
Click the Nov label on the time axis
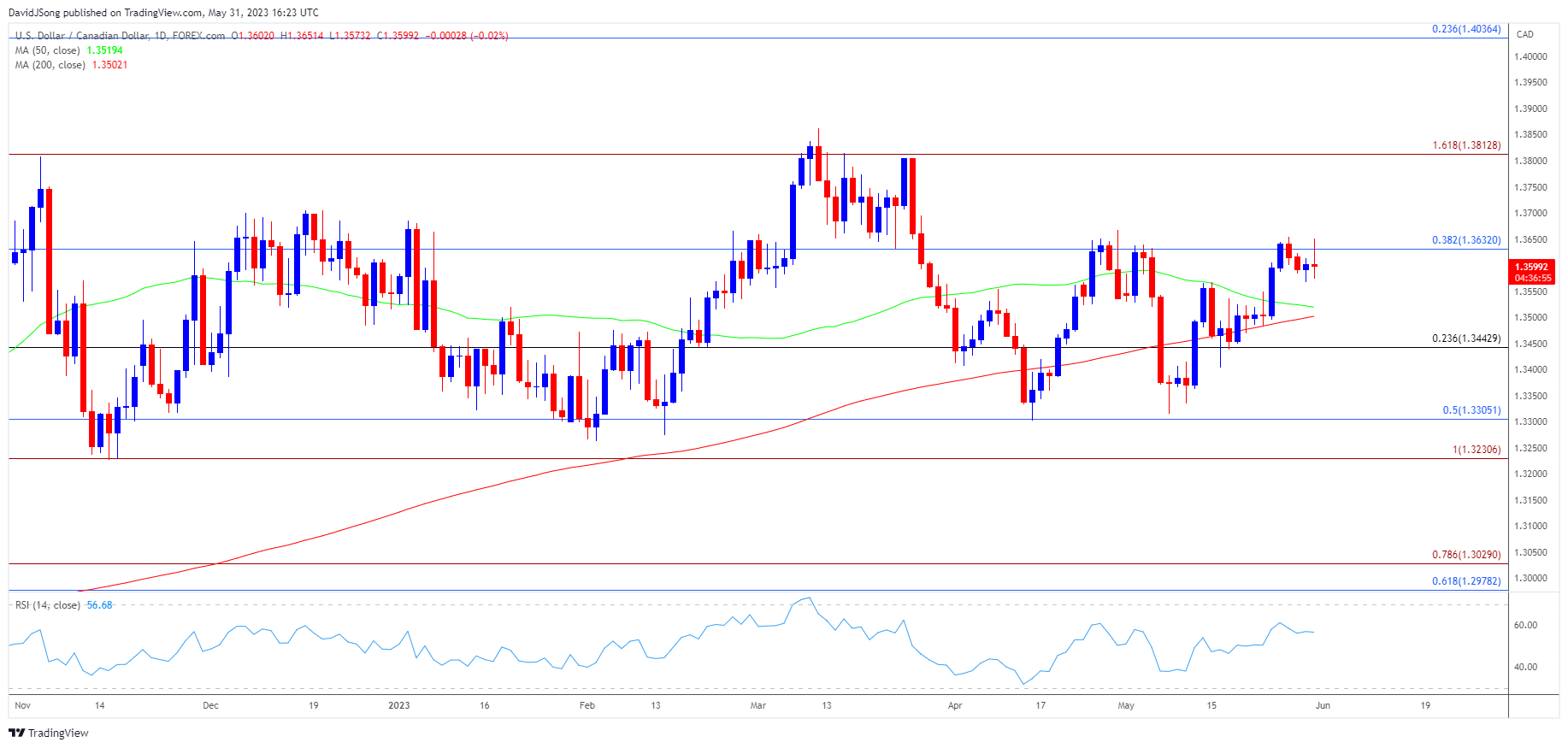tap(23, 706)
